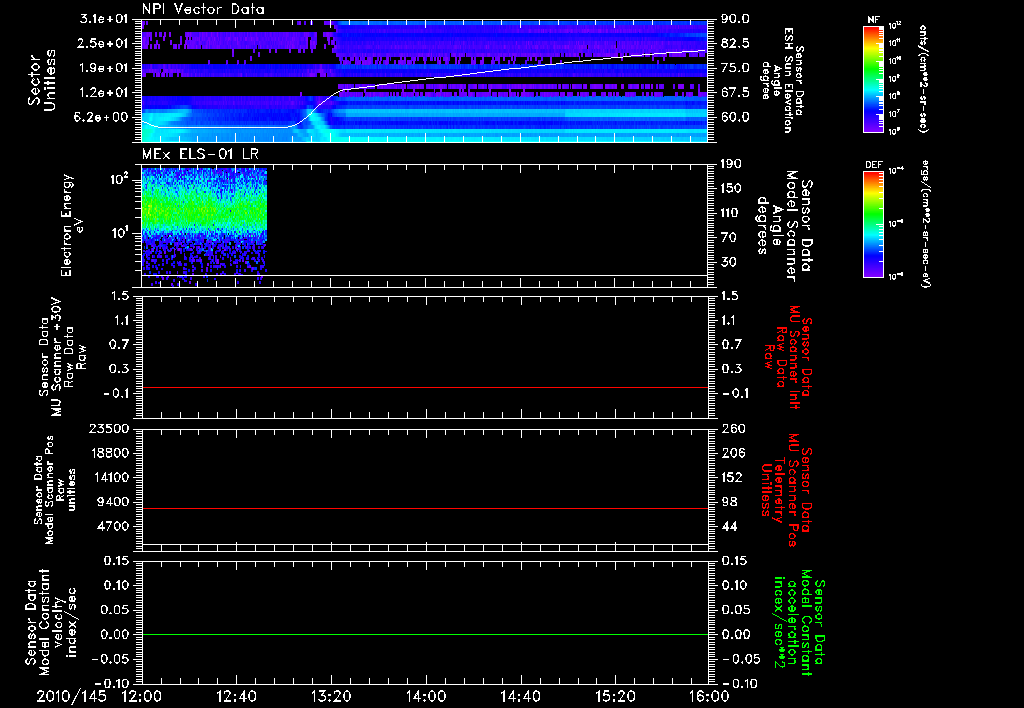Click the NF color scale bar
The height and width of the screenshot is (708, 1024).
point(873,78)
